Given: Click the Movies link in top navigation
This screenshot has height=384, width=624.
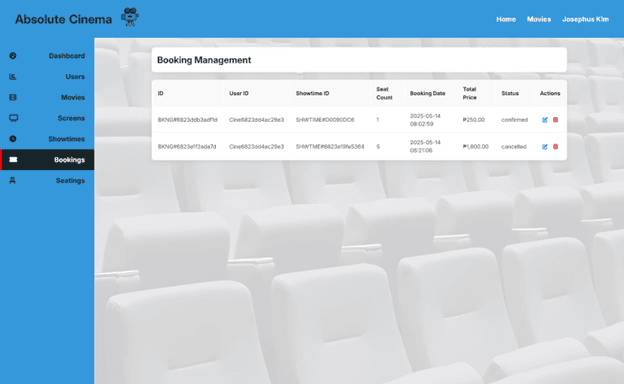Looking at the screenshot, I should click(x=539, y=19).
